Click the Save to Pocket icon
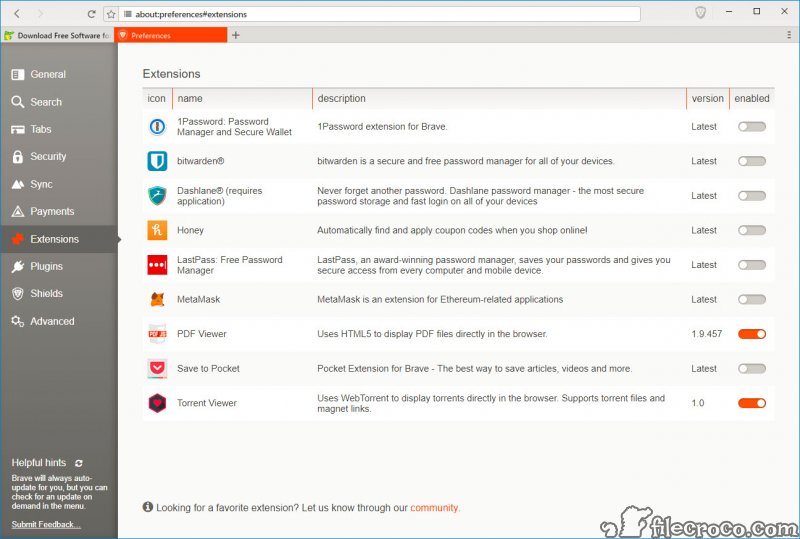 (x=157, y=369)
